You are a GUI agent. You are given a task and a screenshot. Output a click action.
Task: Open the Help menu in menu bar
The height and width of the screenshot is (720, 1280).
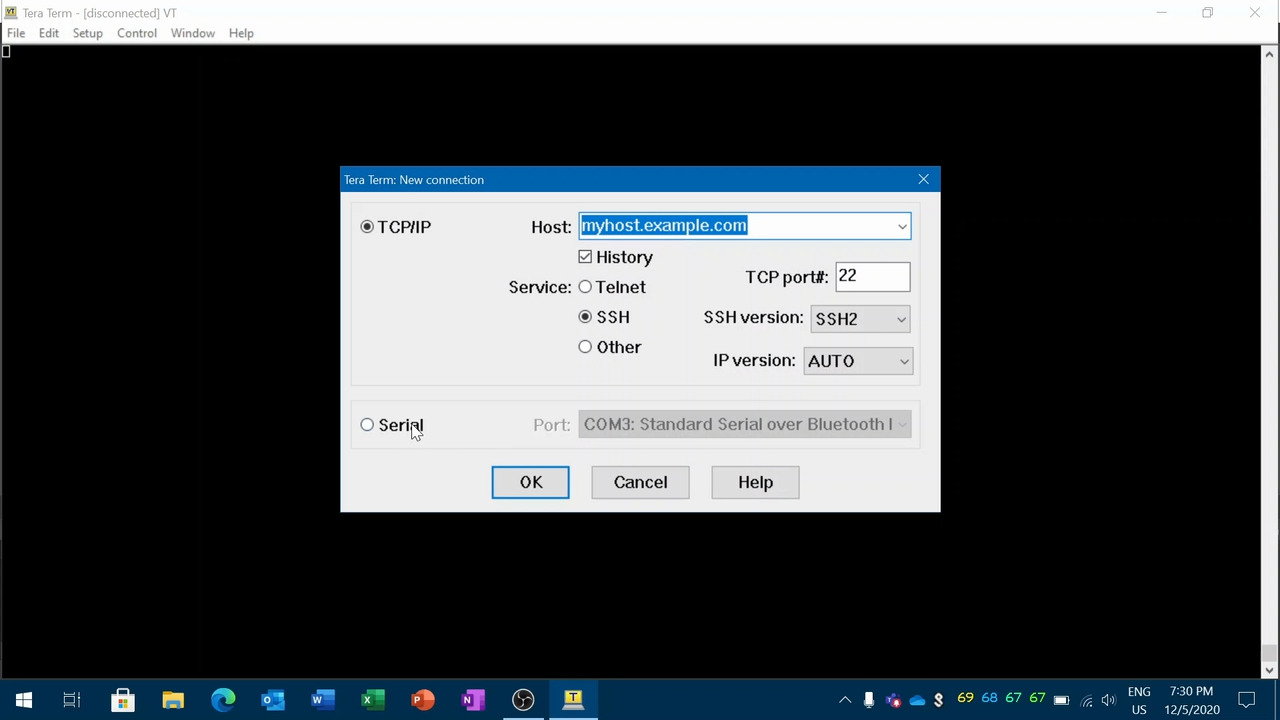click(241, 33)
